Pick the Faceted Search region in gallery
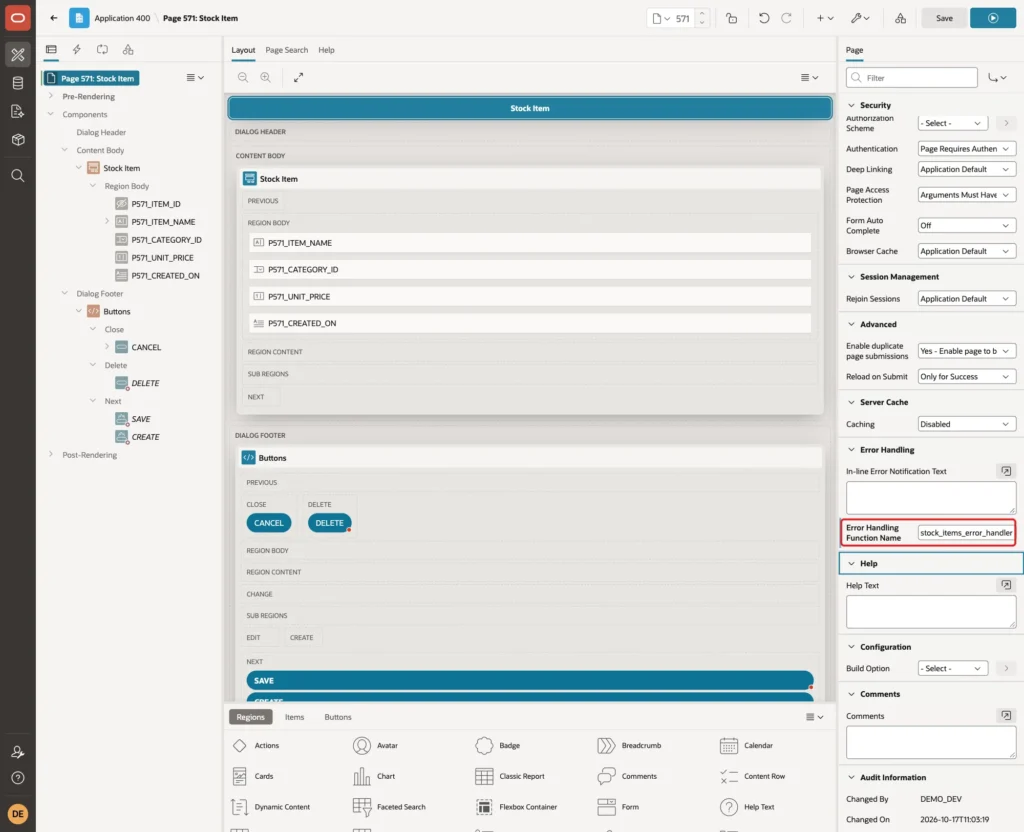This screenshot has height=832, width=1024. (x=389, y=807)
